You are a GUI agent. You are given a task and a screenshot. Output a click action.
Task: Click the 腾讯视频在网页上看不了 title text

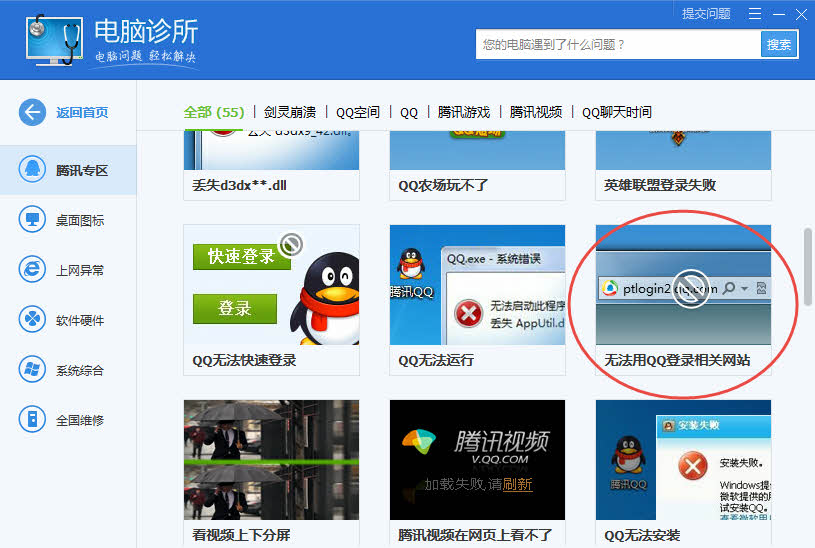pos(475,535)
